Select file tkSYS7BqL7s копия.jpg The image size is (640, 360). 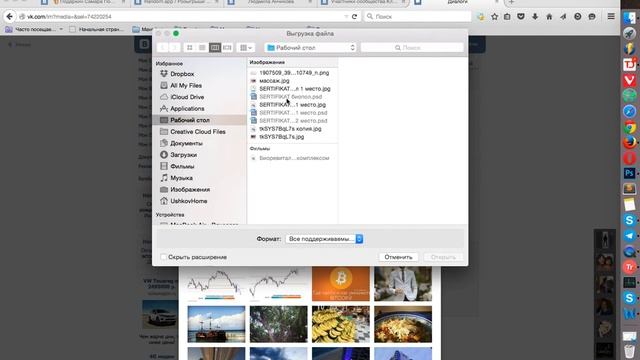(x=290, y=129)
